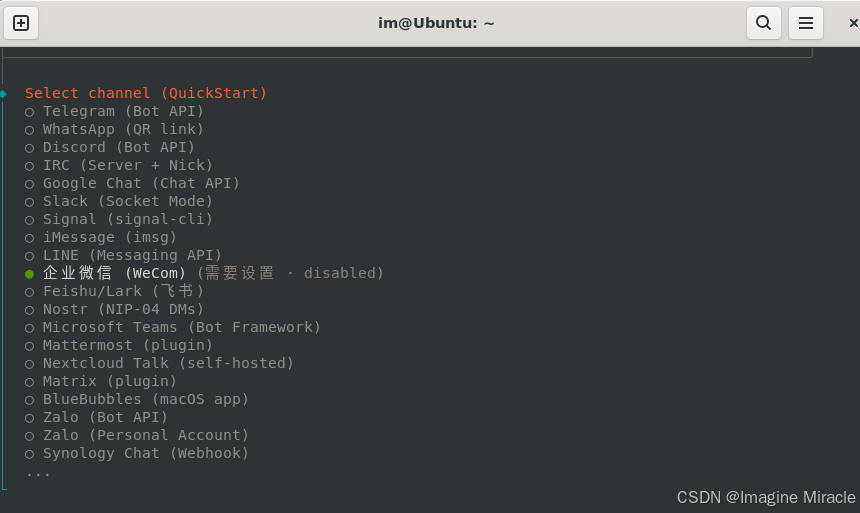
Task: Select the Google Chat (Chat API) radio option
Action: (30, 184)
